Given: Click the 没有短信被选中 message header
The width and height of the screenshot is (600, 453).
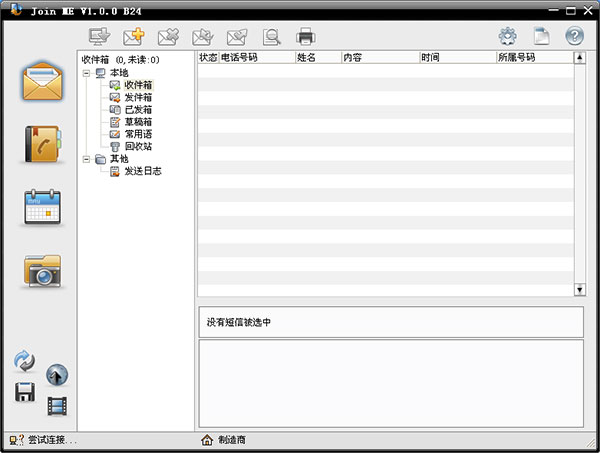Looking at the screenshot, I should click(239, 323).
